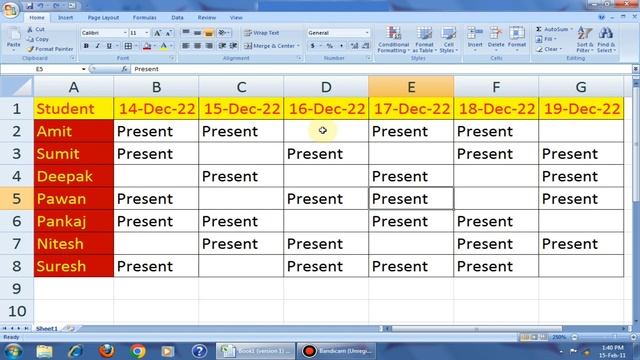Switch to the Formulas tab
Image resolution: width=640 pixels, height=360 pixels.
pos(144,18)
